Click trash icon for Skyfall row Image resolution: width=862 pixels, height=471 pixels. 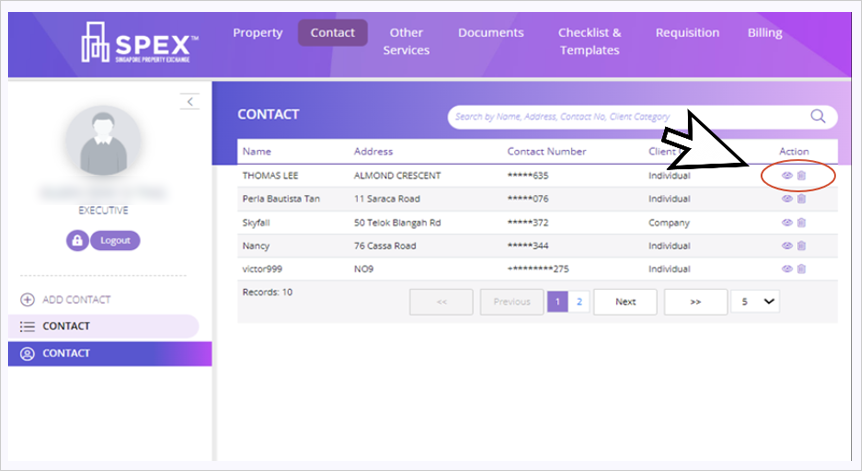(x=801, y=223)
